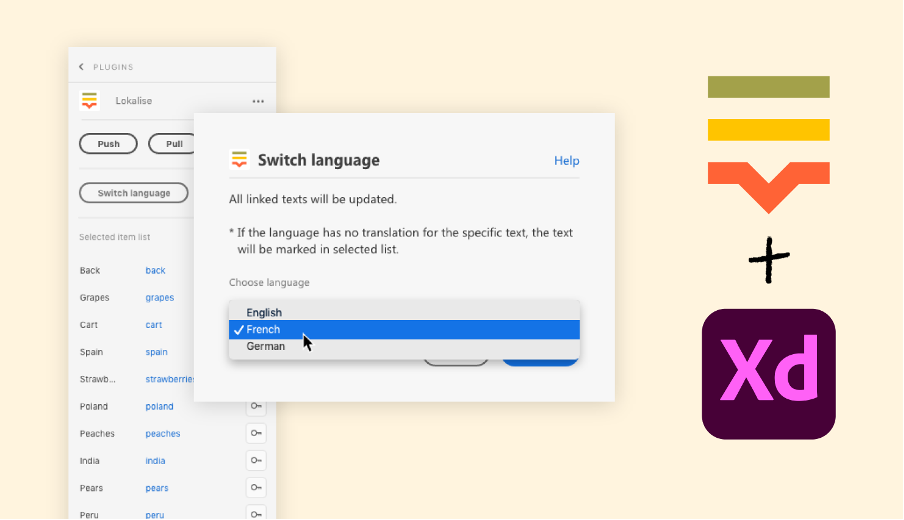
Task: Open the 'peru' key link
Action: pyautogui.click(x=155, y=515)
